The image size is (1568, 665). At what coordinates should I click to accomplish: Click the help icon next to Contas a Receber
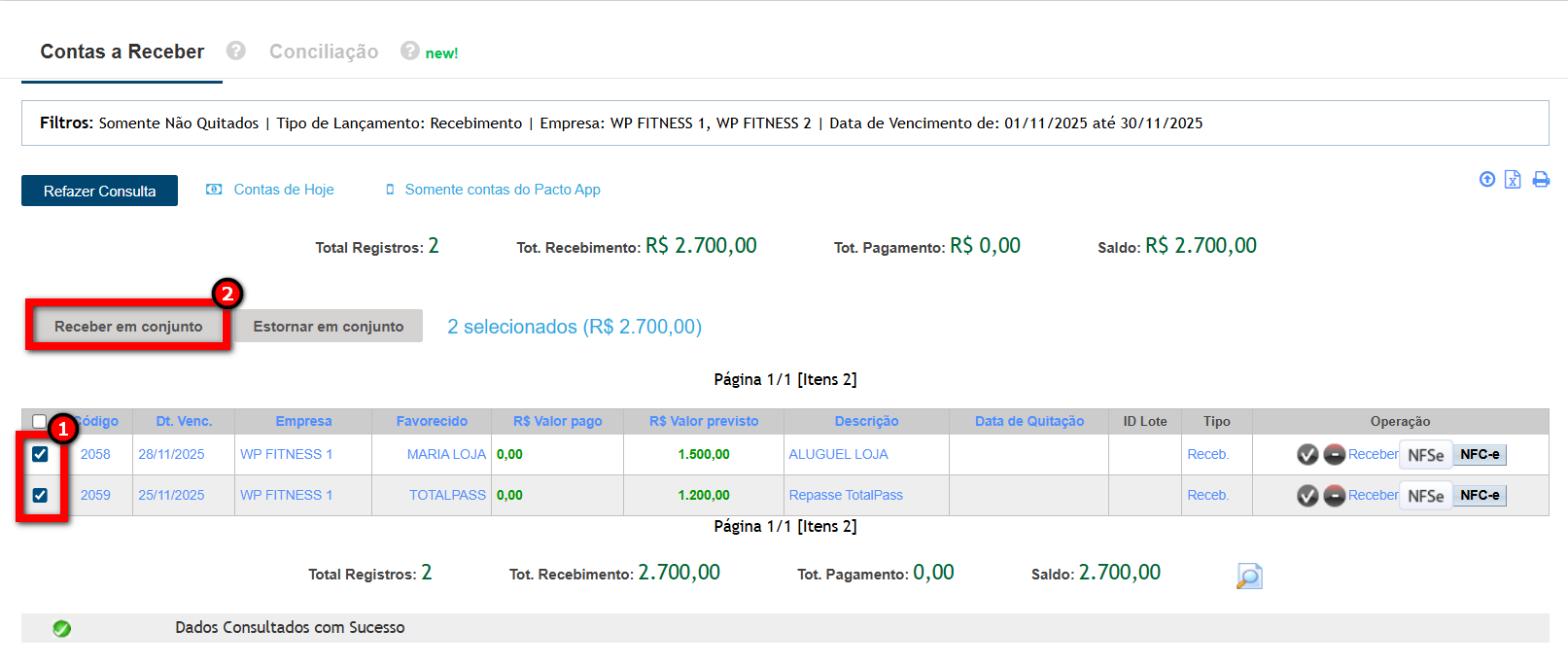tap(235, 51)
